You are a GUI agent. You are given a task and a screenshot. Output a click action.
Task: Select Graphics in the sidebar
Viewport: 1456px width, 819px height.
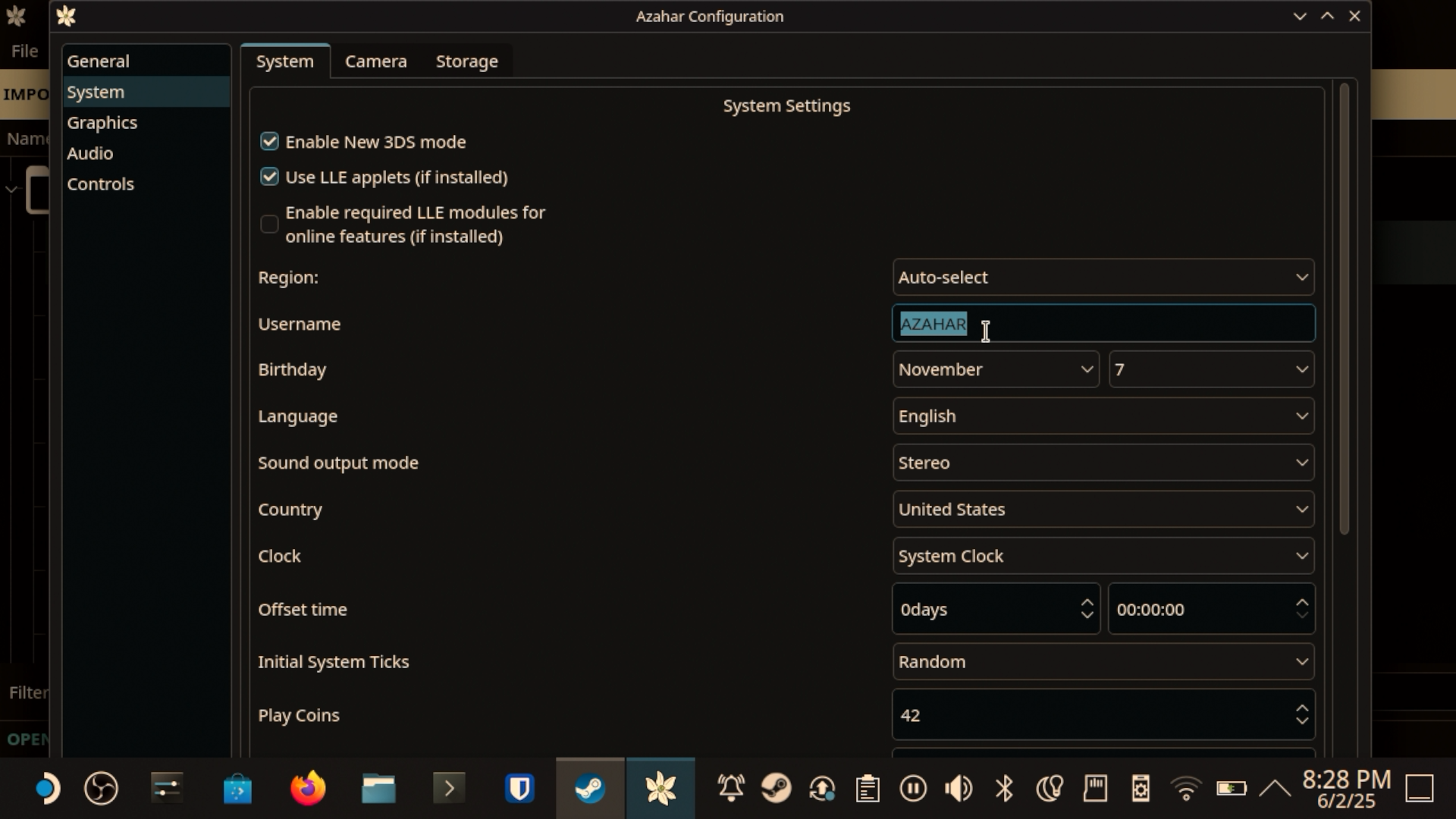pyautogui.click(x=146, y=122)
